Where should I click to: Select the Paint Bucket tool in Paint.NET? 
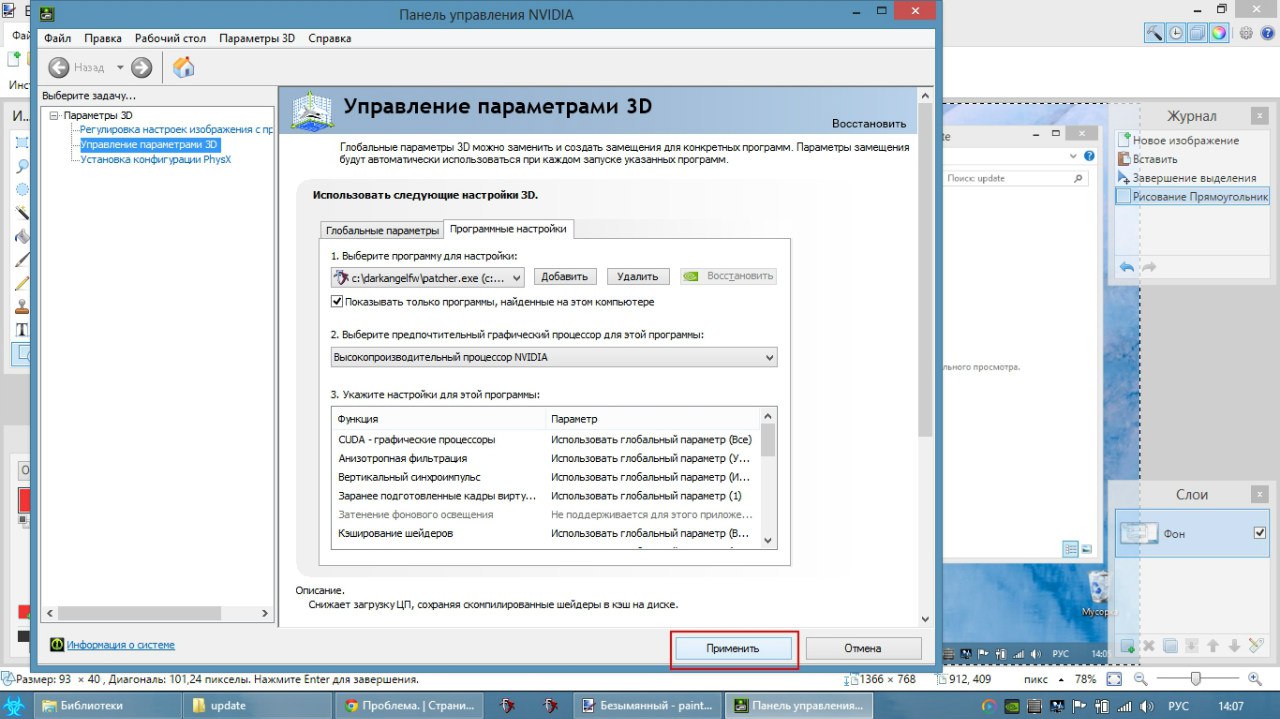coord(22,236)
